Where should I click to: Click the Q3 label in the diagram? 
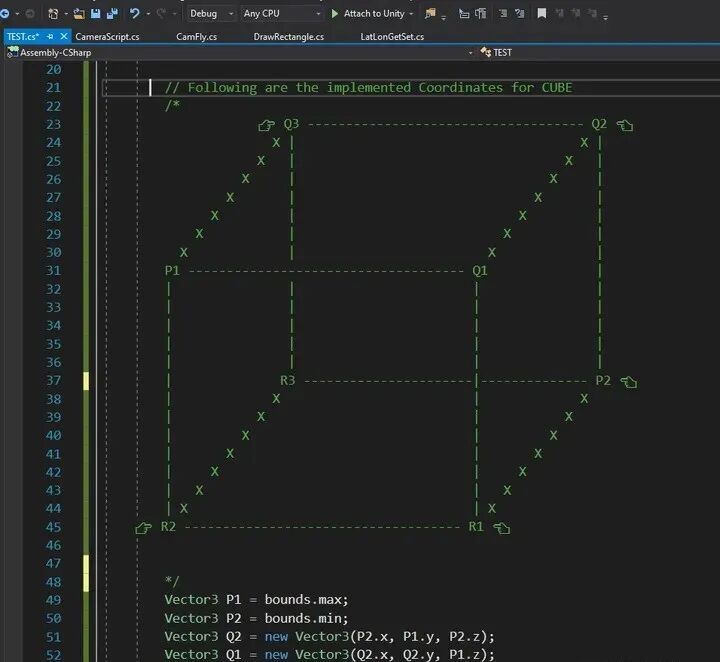coord(291,124)
